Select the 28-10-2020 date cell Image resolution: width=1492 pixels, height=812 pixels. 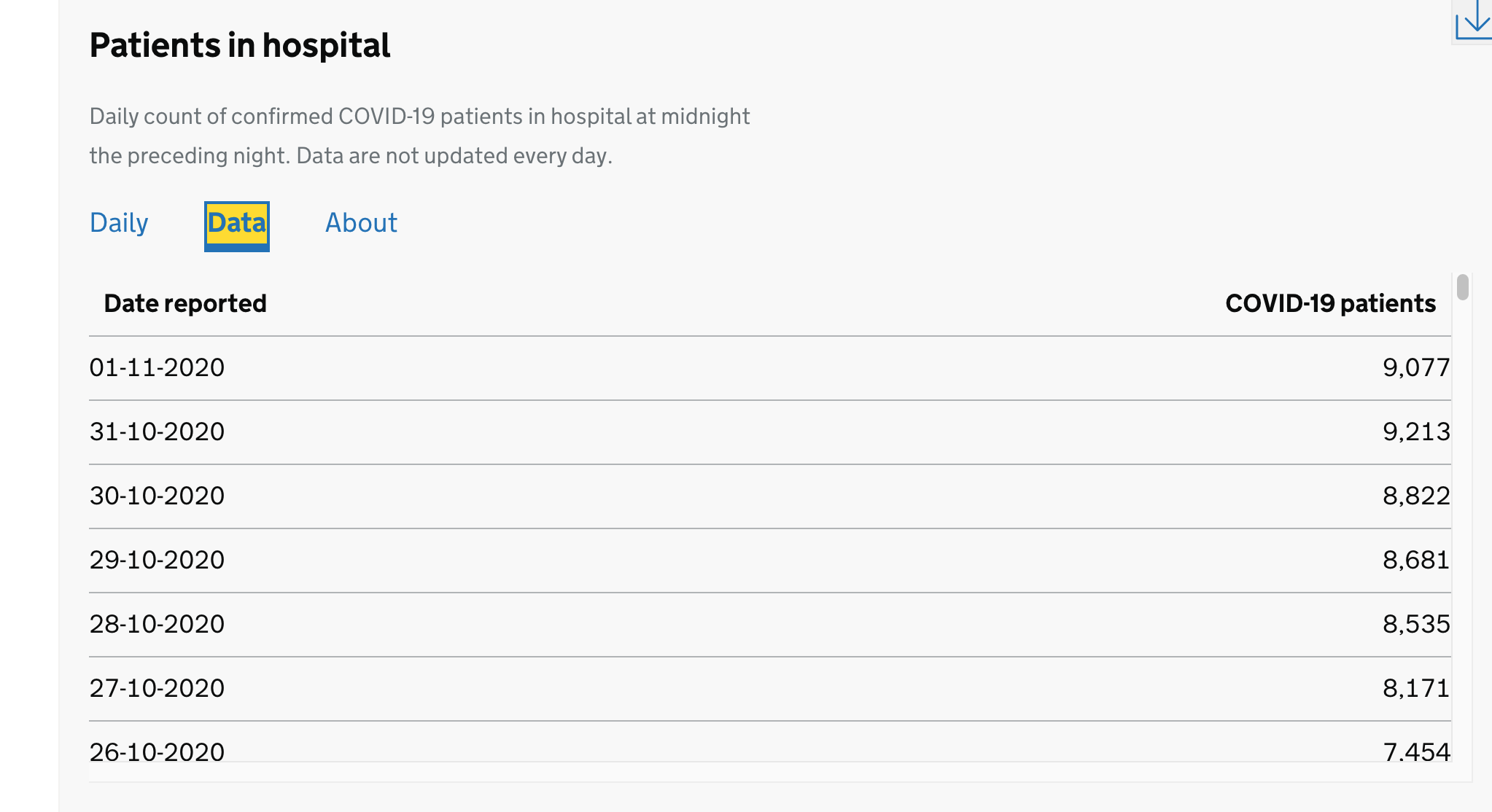coord(157,624)
